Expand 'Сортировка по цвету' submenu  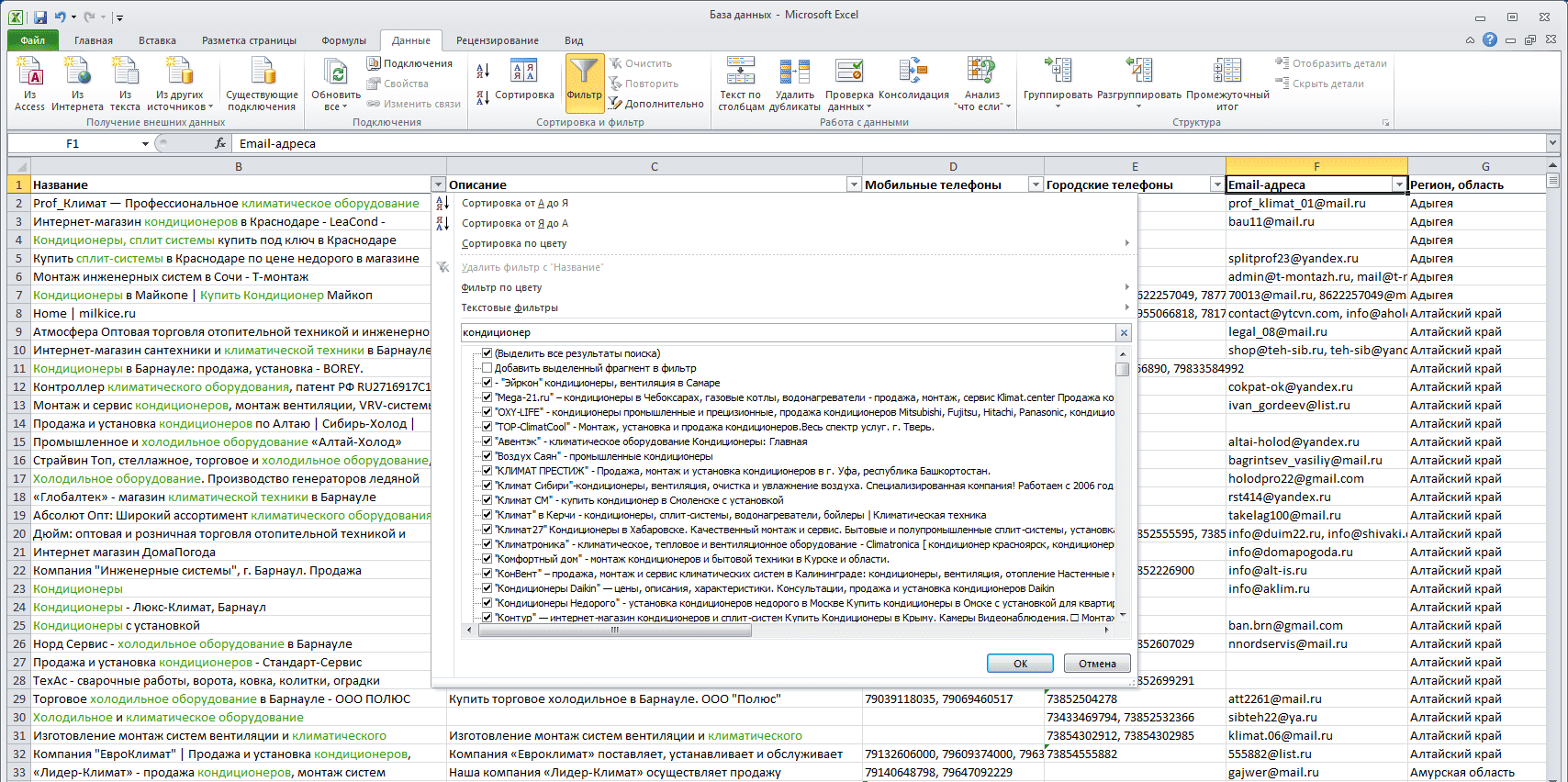(1127, 243)
